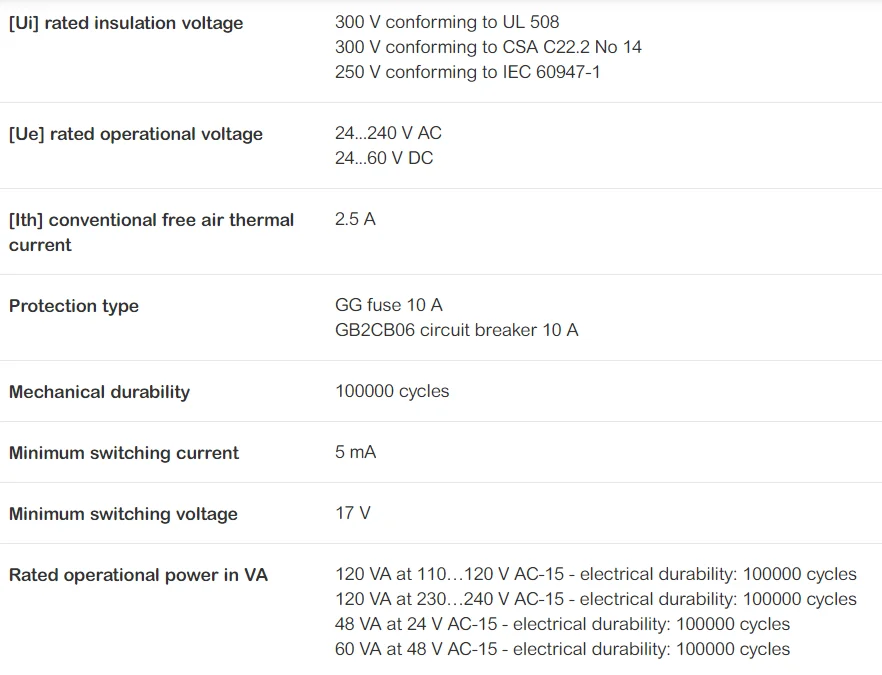882x675 pixels.
Task: Select the "5 mA" value
Action: pyautogui.click(x=355, y=452)
